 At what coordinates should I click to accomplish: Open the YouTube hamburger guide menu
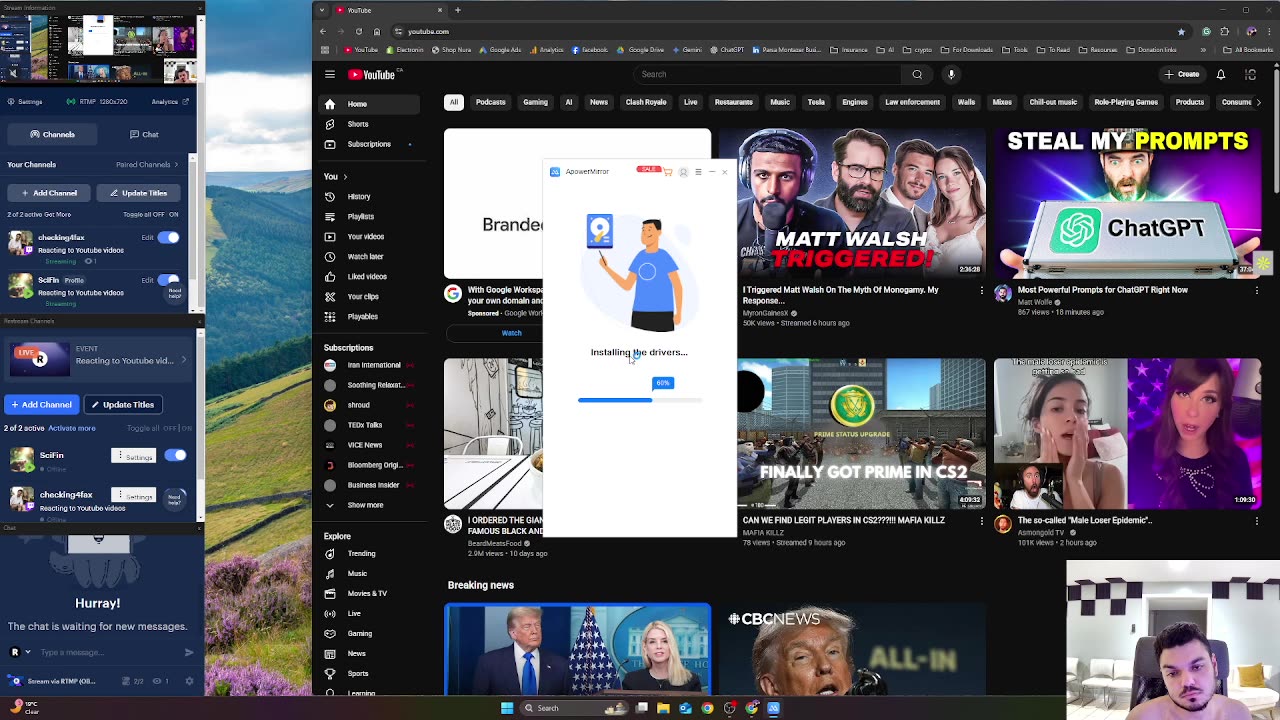(x=329, y=74)
